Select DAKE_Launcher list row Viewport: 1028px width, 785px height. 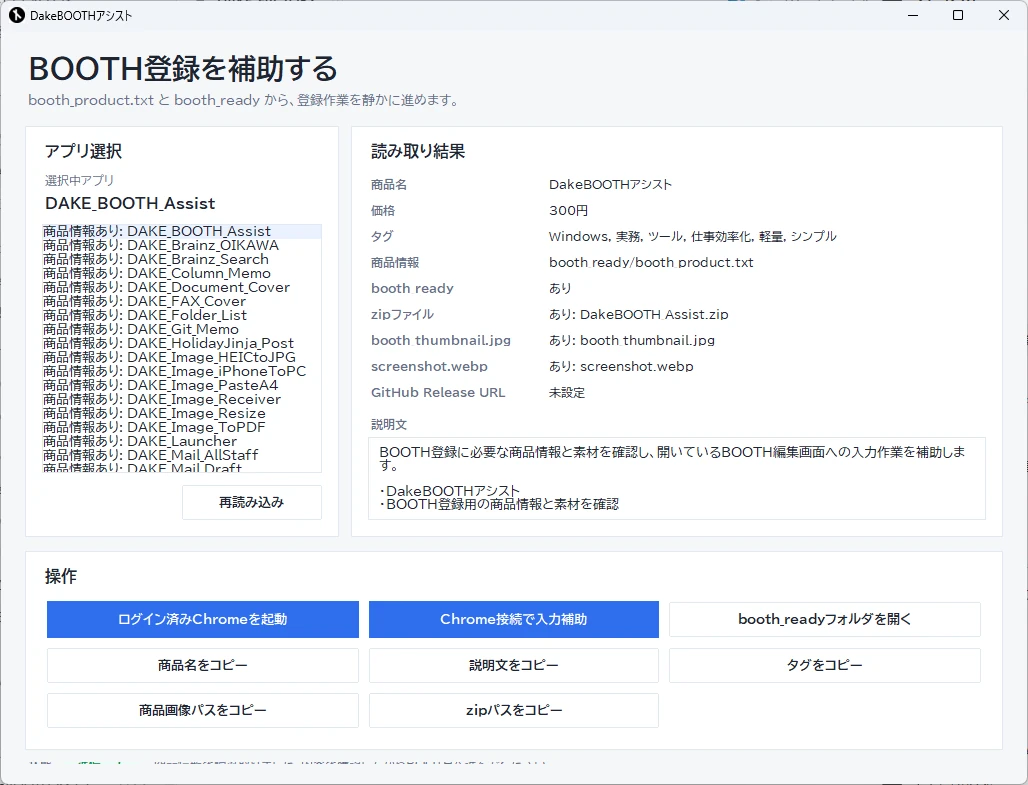click(182, 441)
